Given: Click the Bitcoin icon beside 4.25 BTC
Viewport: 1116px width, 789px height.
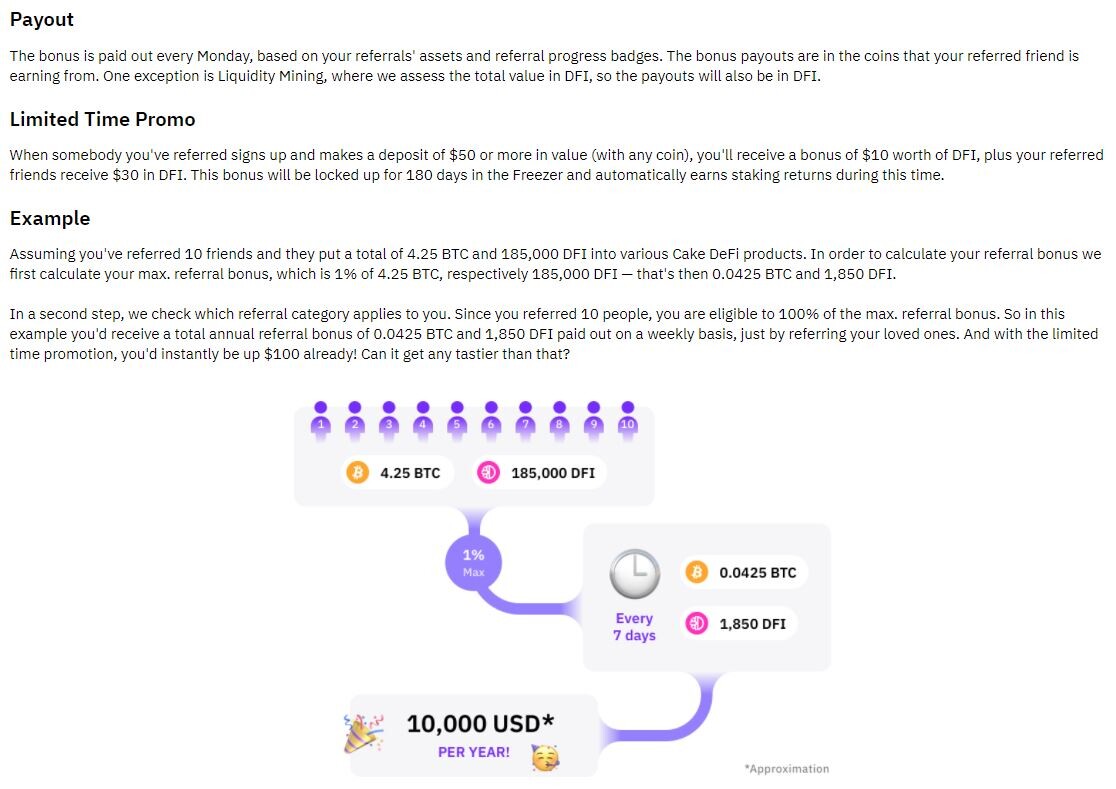Looking at the screenshot, I should pyautogui.click(x=357, y=472).
